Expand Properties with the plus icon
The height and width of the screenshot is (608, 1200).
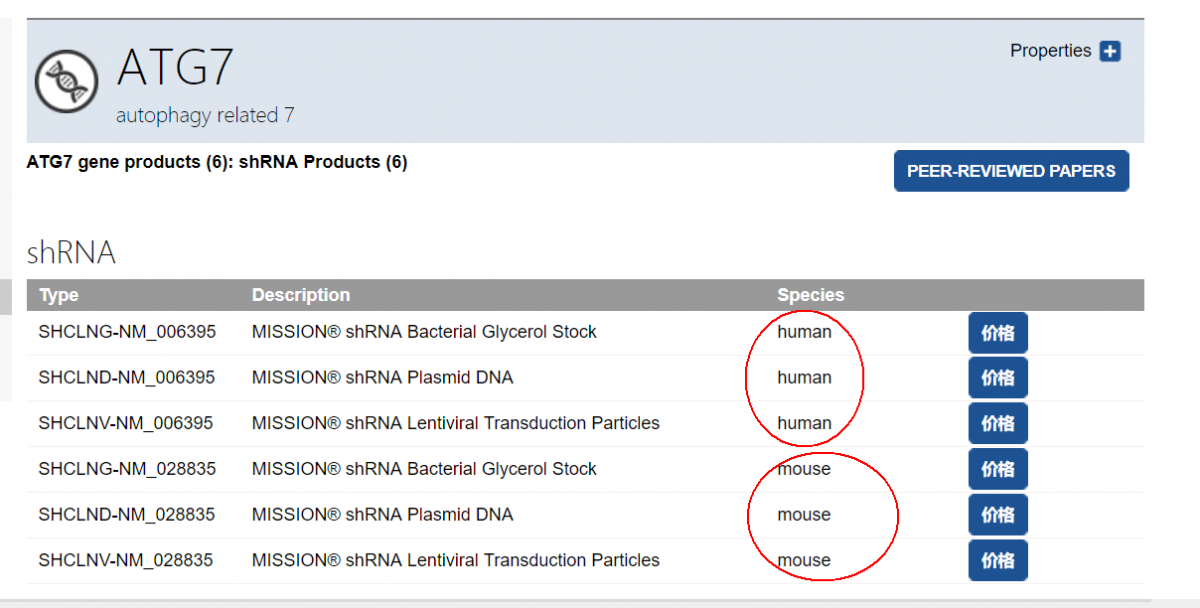tap(1110, 52)
